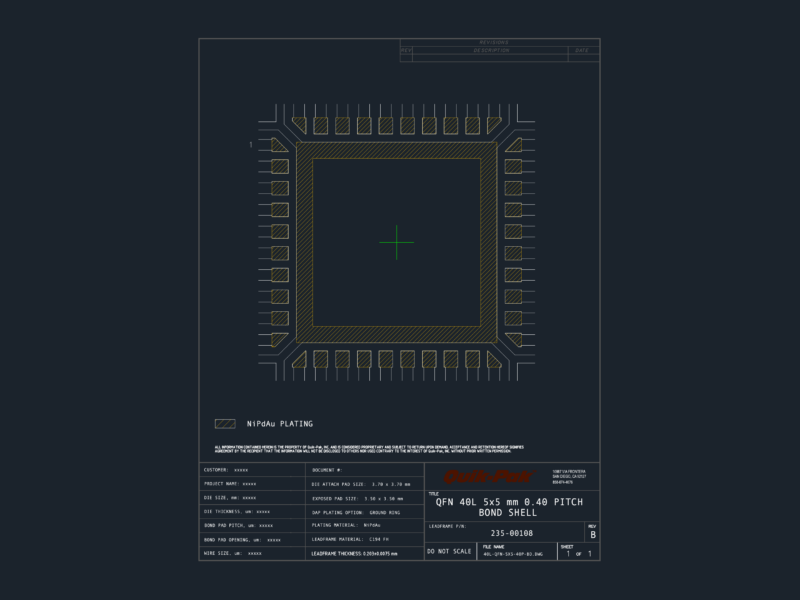The width and height of the screenshot is (800, 600).
Task: Select the WIRE SIZE field
Action: point(252,553)
